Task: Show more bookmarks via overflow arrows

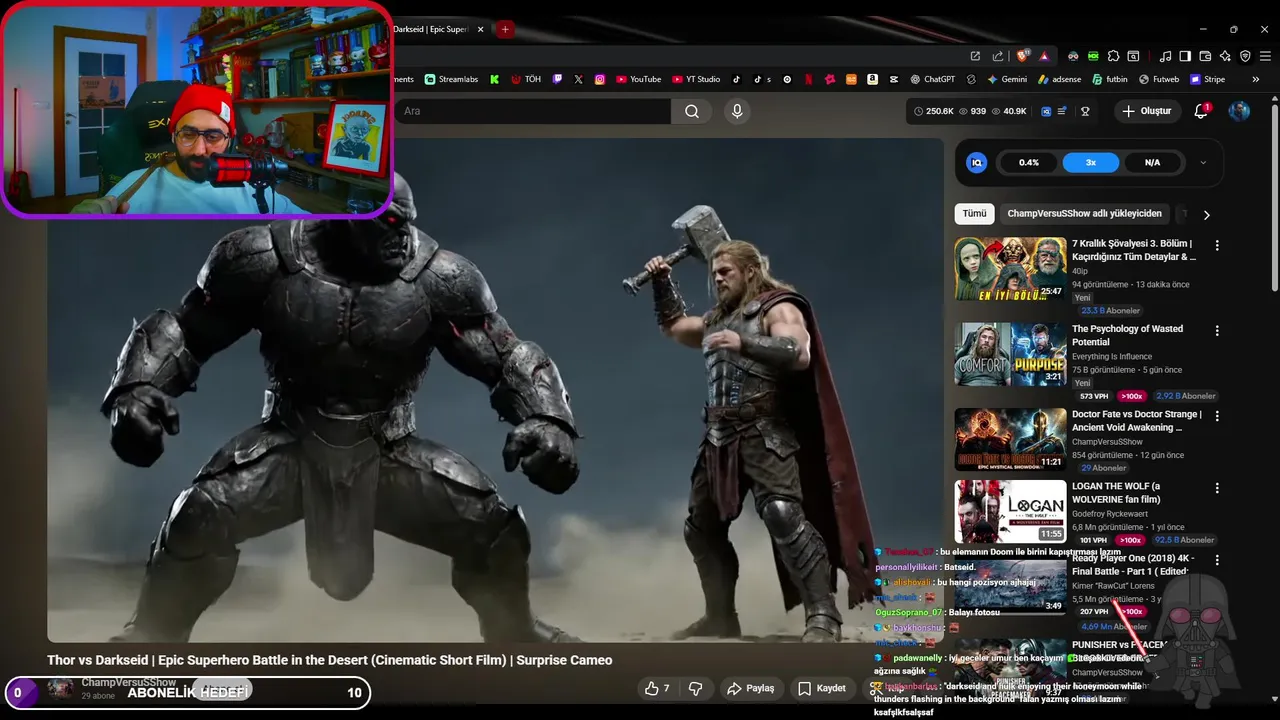Action: pos(1256,79)
